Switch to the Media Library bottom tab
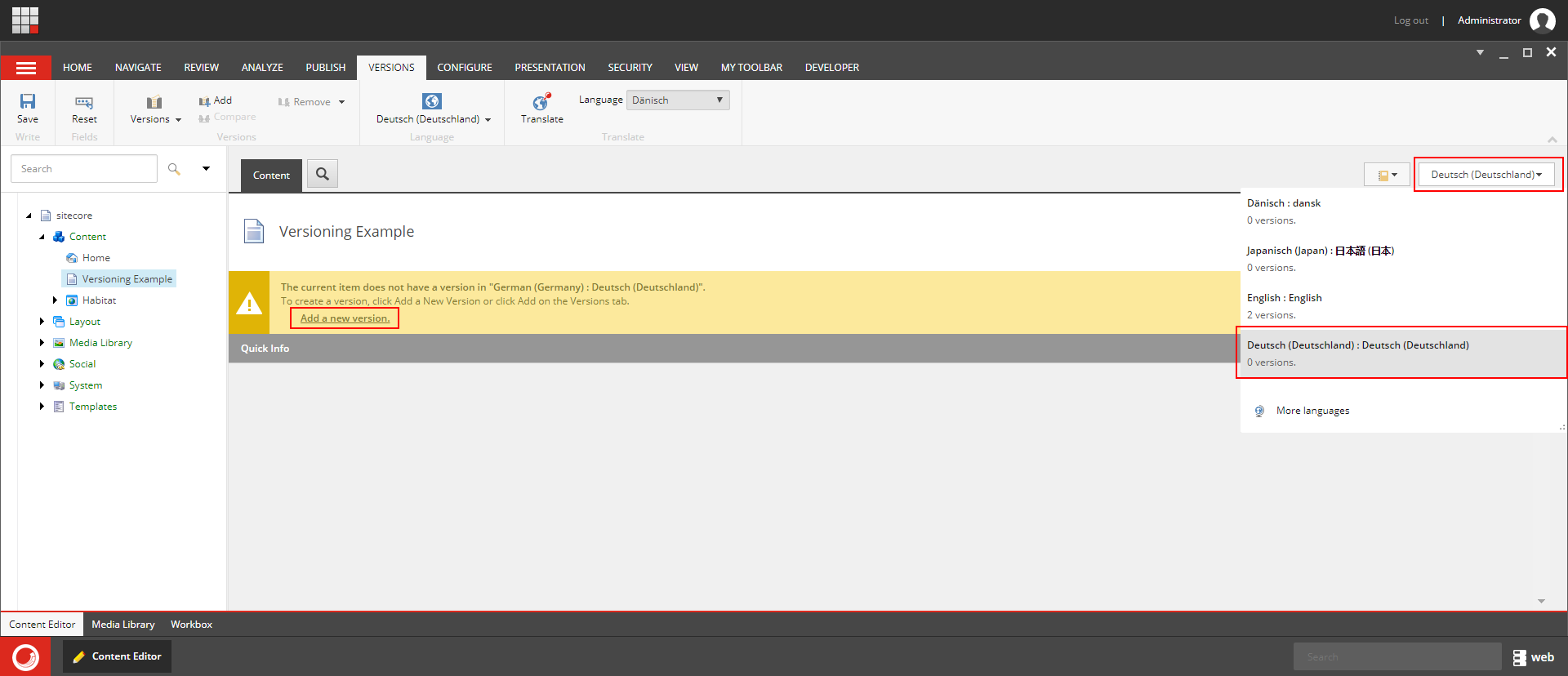The width and height of the screenshot is (1568, 676). [x=123, y=625]
